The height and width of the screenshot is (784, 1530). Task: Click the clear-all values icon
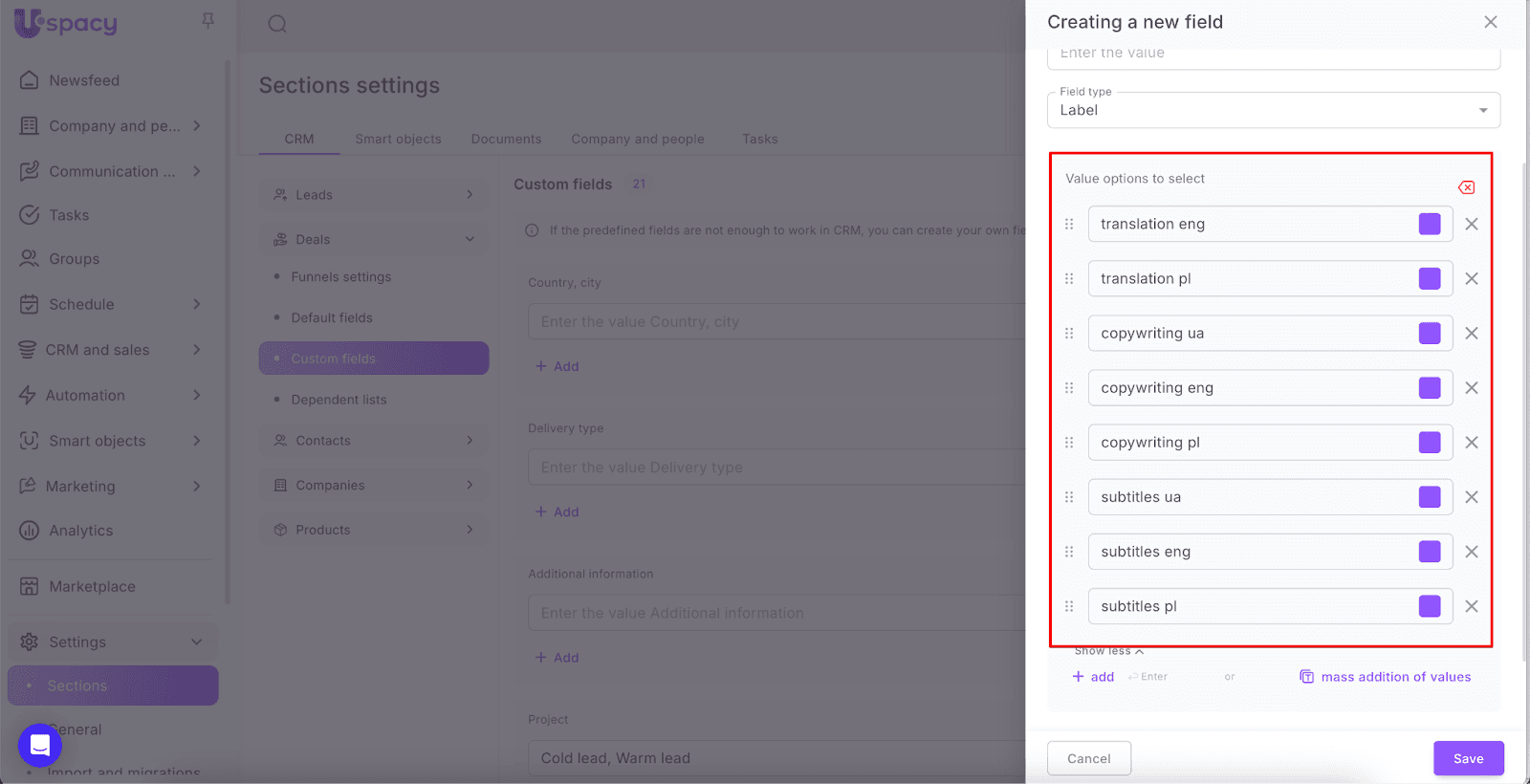point(1466,187)
